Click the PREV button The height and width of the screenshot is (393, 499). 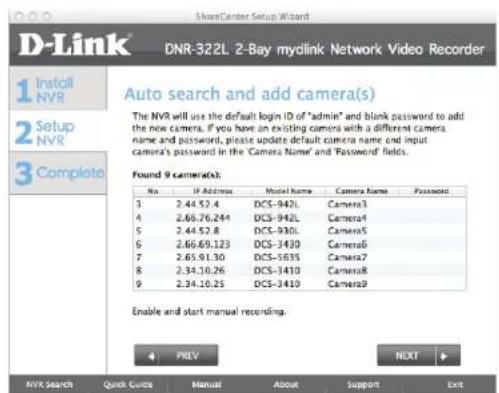176,356
